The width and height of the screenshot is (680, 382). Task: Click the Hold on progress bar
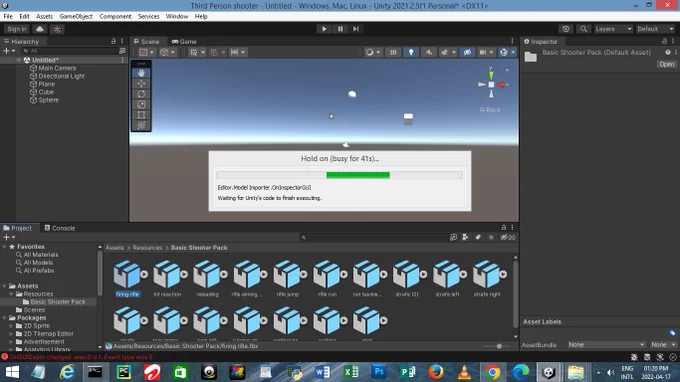(x=340, y=175)
